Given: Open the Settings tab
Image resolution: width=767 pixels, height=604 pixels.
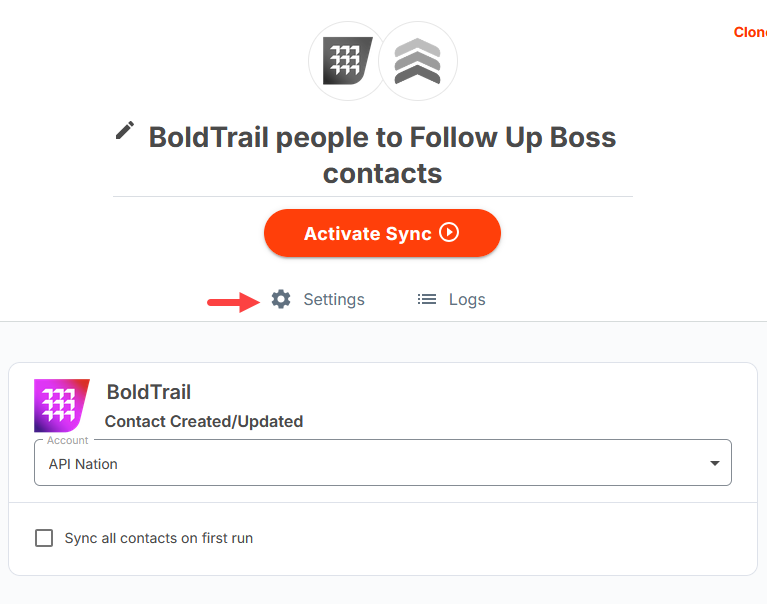Looking at the screenshot, I should tap(333, 299).
